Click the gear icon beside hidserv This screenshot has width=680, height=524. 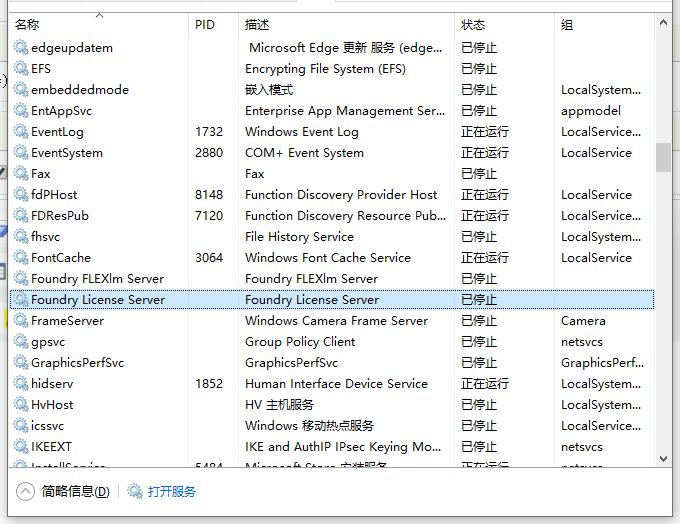click(x=21, y=384)
